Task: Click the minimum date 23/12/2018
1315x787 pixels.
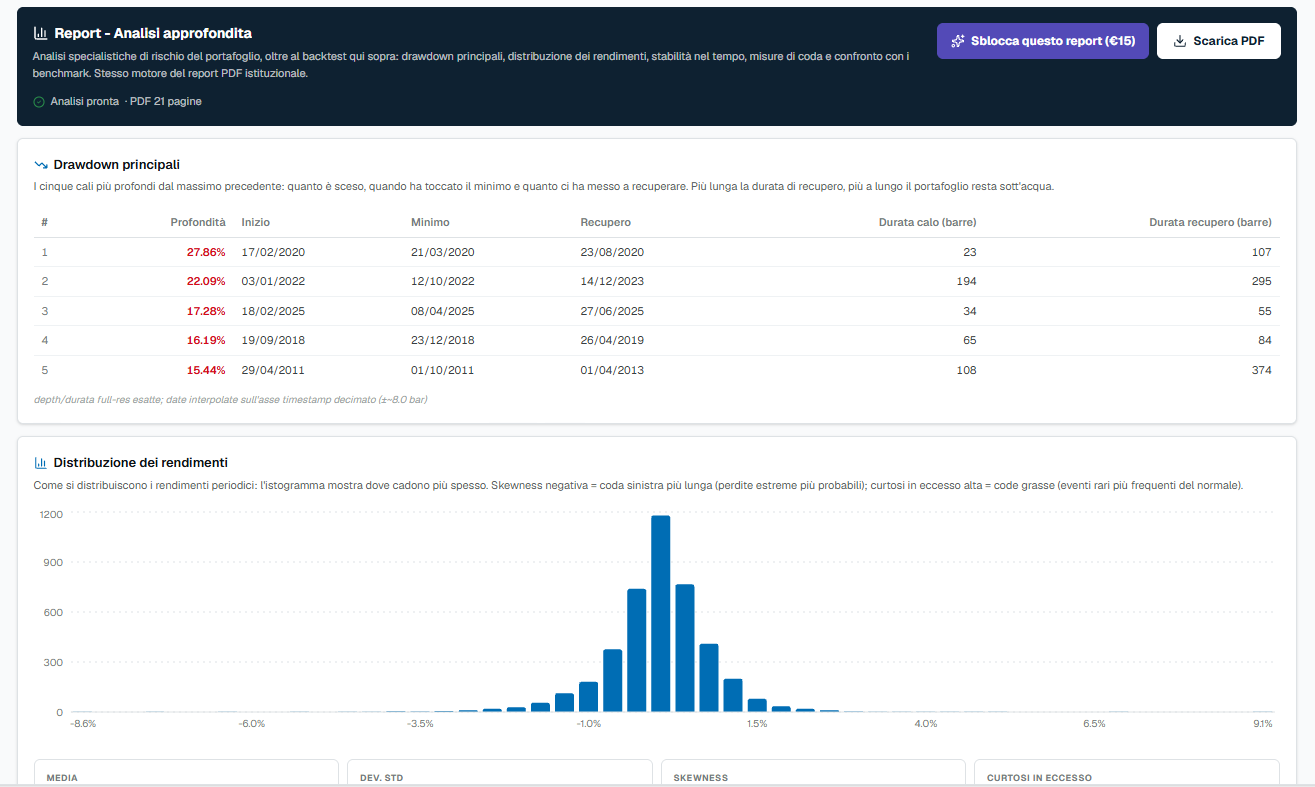Action: click(x=442, y=340)
